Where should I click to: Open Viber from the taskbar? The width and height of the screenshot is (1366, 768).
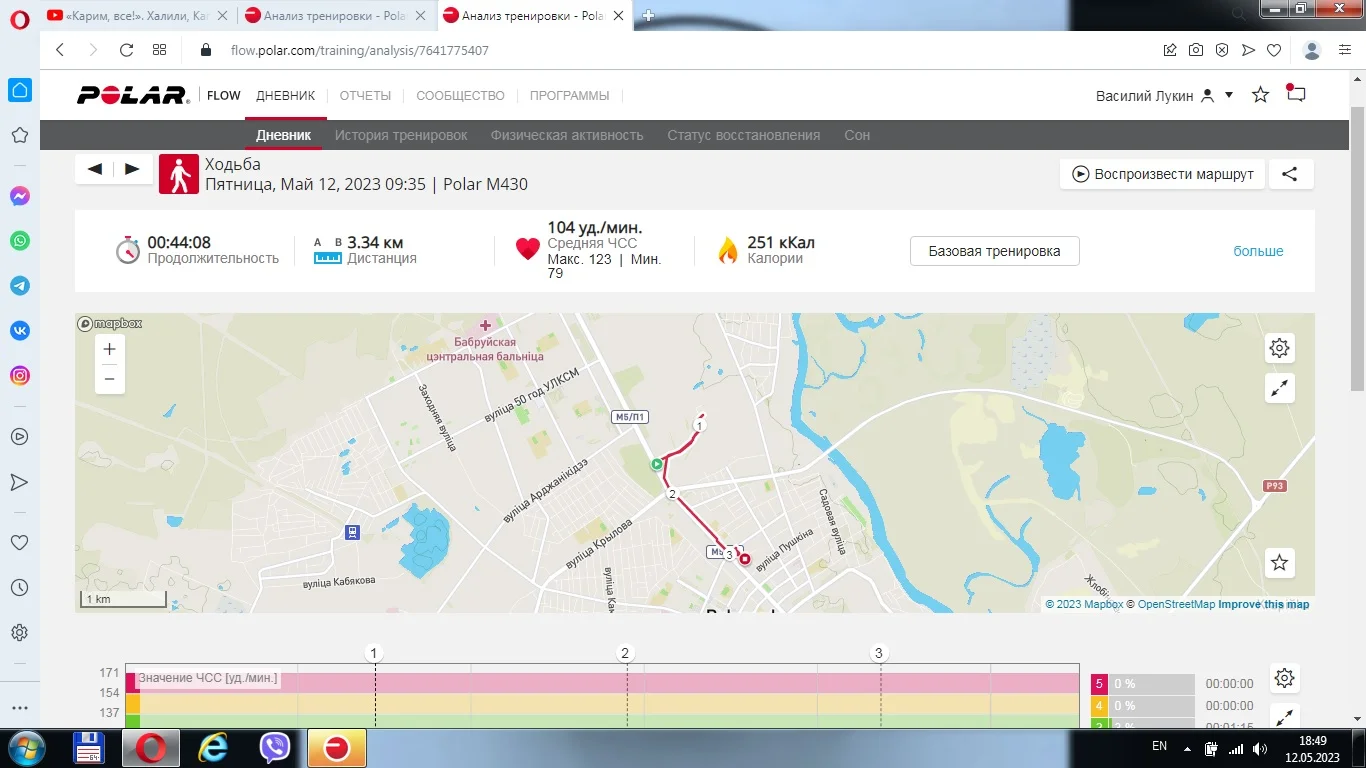click(274, 748)
